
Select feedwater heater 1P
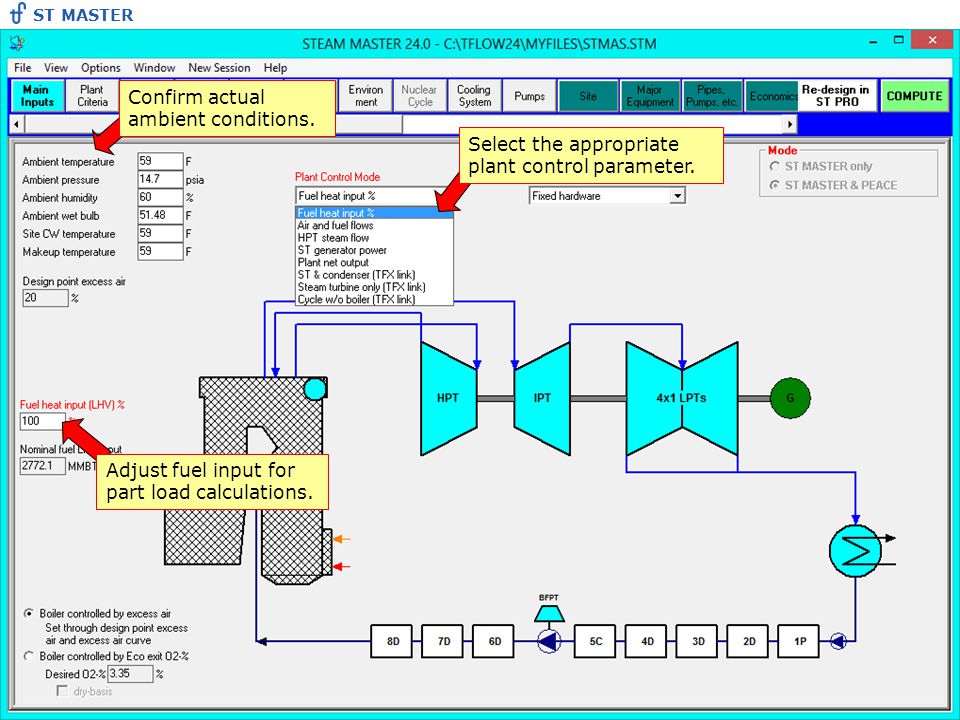(799, 642)
